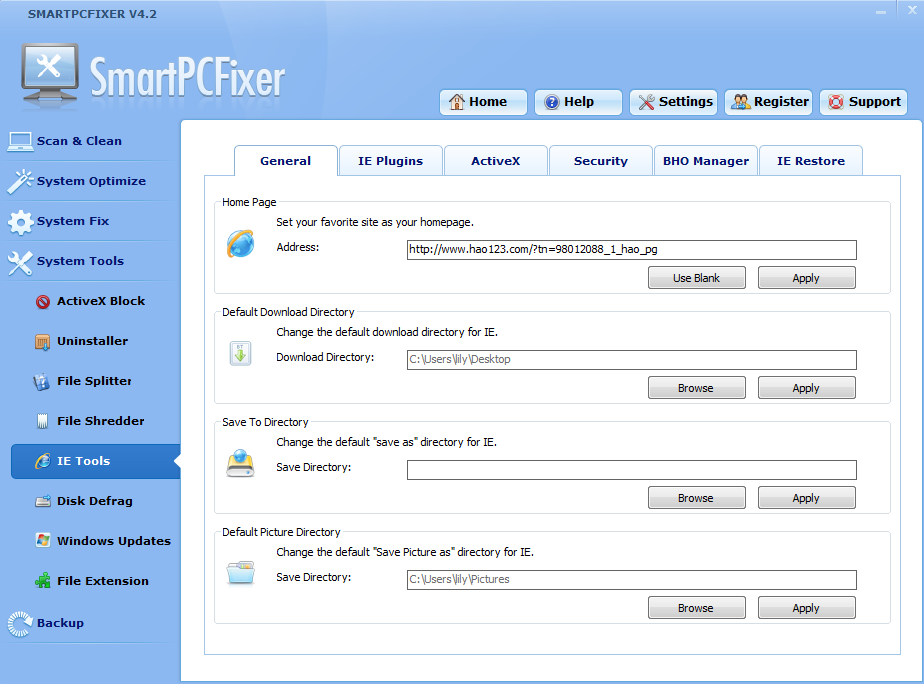
Task: Open the BHO Manager tab
Action: click(x=705, y=161)
